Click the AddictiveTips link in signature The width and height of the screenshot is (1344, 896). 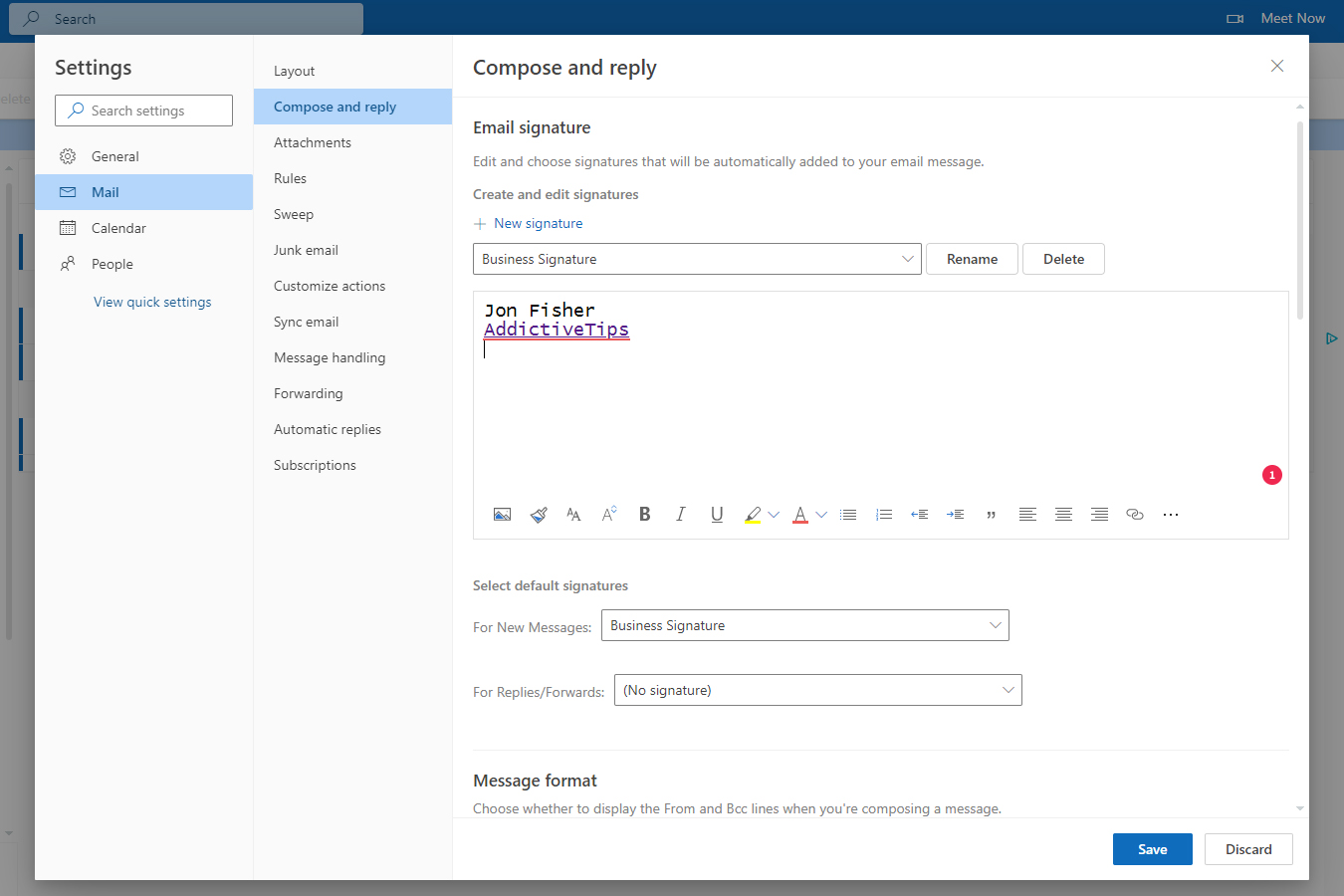[x=557, y=330]
